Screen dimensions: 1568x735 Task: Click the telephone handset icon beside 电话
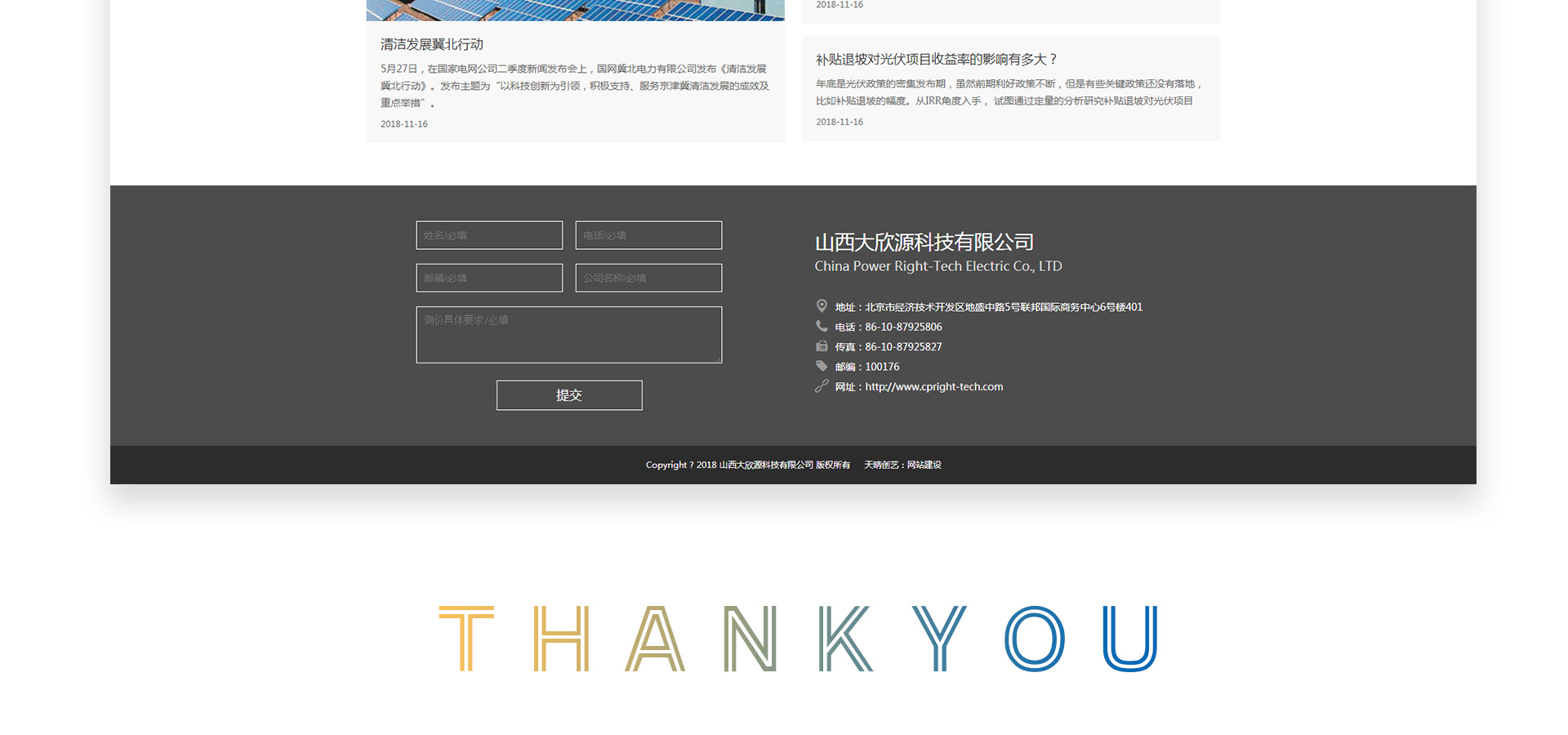[x=822, y=326]
